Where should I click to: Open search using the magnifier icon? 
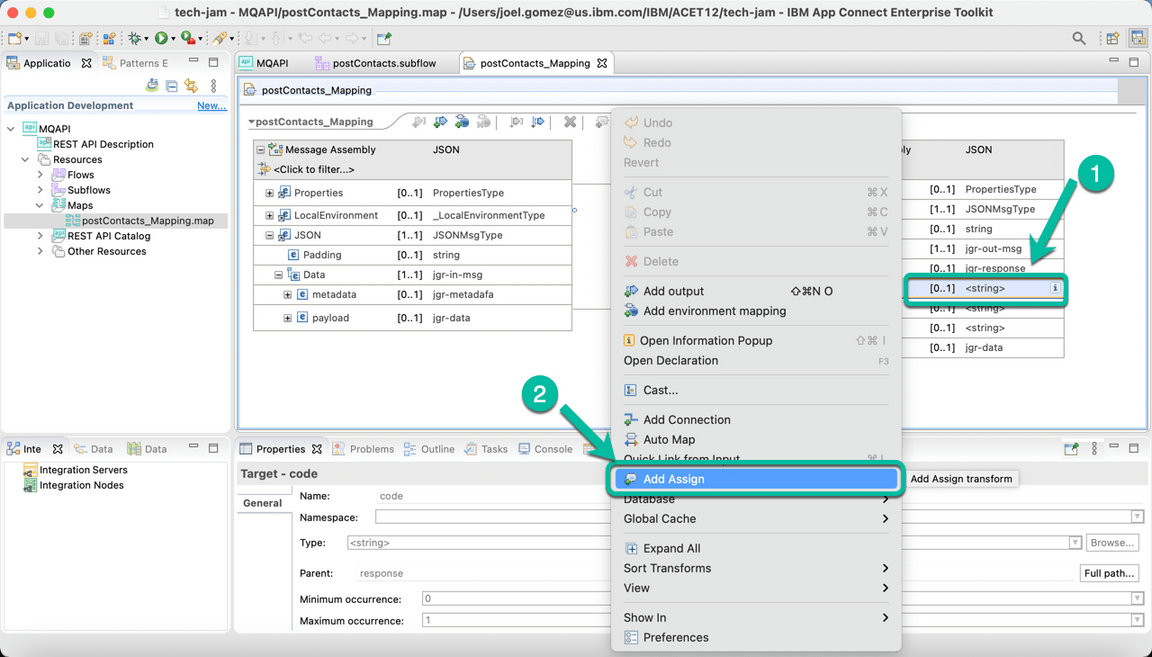[1078, 37]
